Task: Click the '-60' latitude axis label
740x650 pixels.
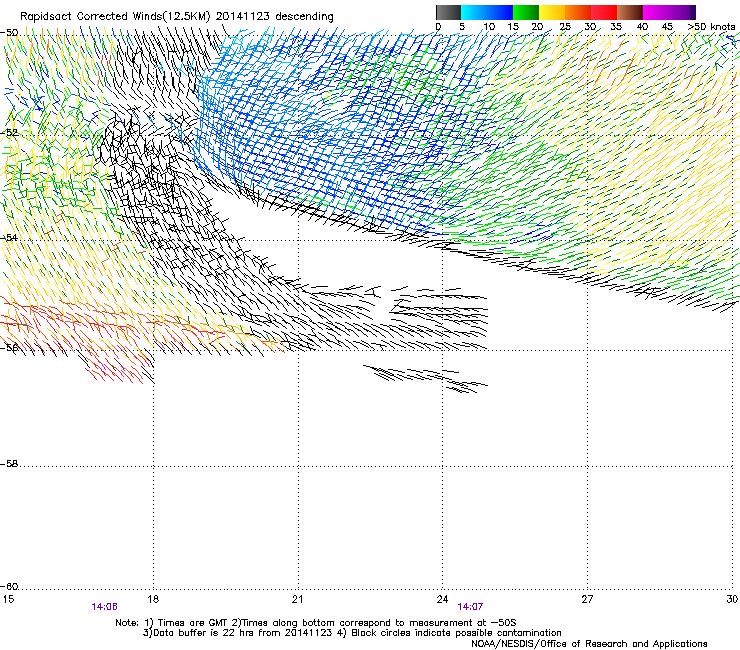Action: pos(9,586)
